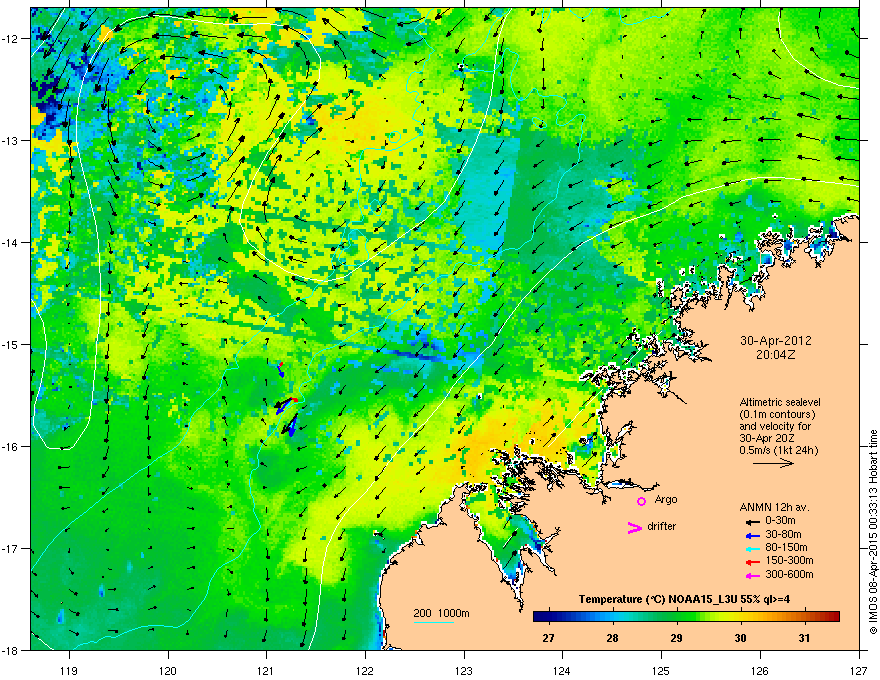Click the longitude axis label 127

tap(859, 670)
